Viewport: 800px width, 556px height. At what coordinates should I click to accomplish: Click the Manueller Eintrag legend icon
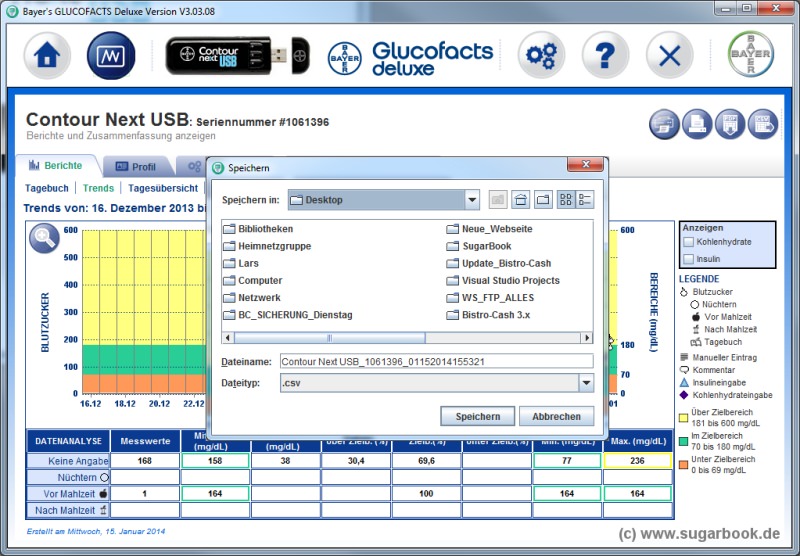point(684,357)
